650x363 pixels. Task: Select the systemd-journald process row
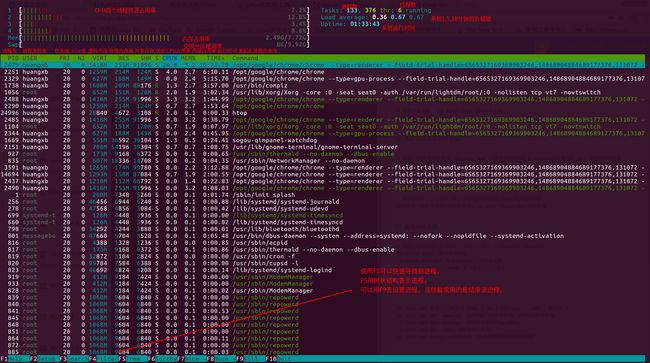tap(323, 201)
